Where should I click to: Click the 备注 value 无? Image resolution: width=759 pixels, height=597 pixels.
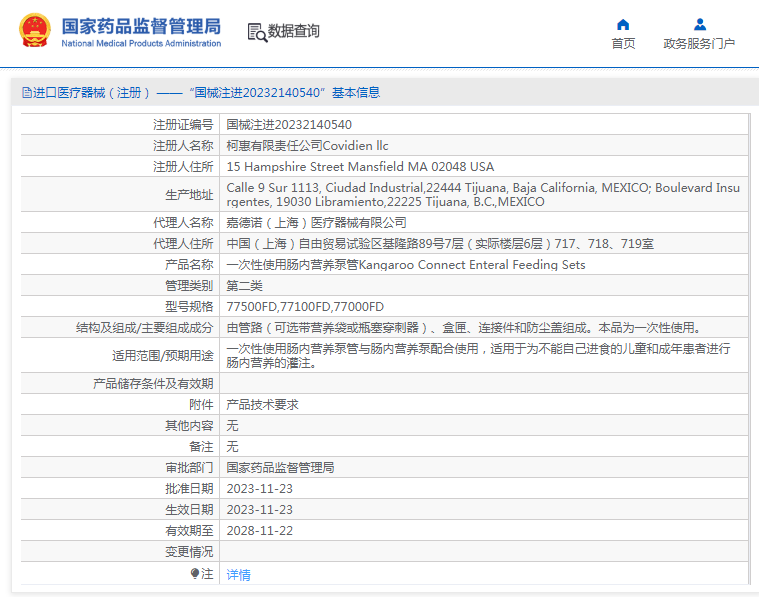tap(232, 446)
